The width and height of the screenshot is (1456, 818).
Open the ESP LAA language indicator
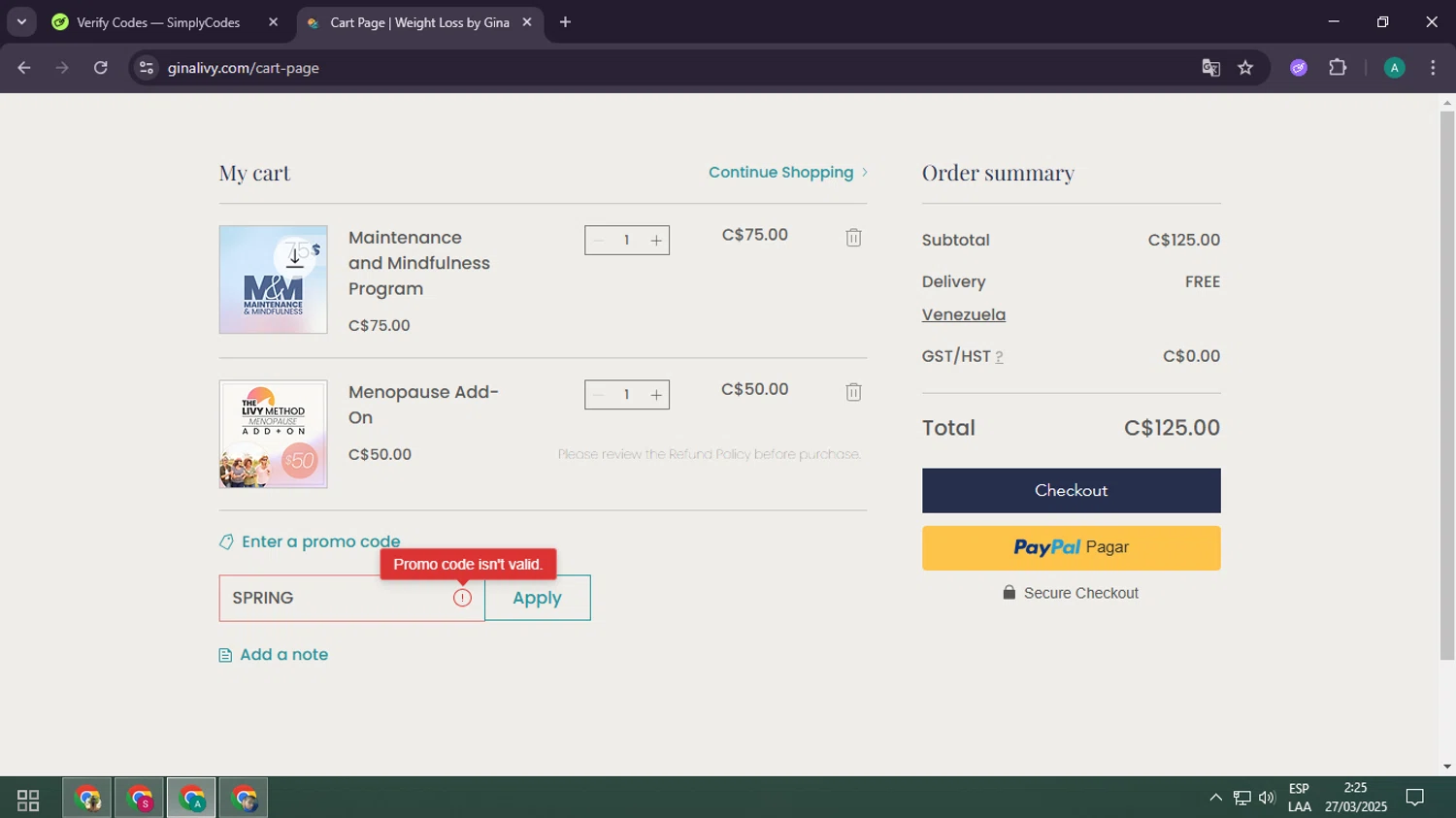click(1299, 798)
